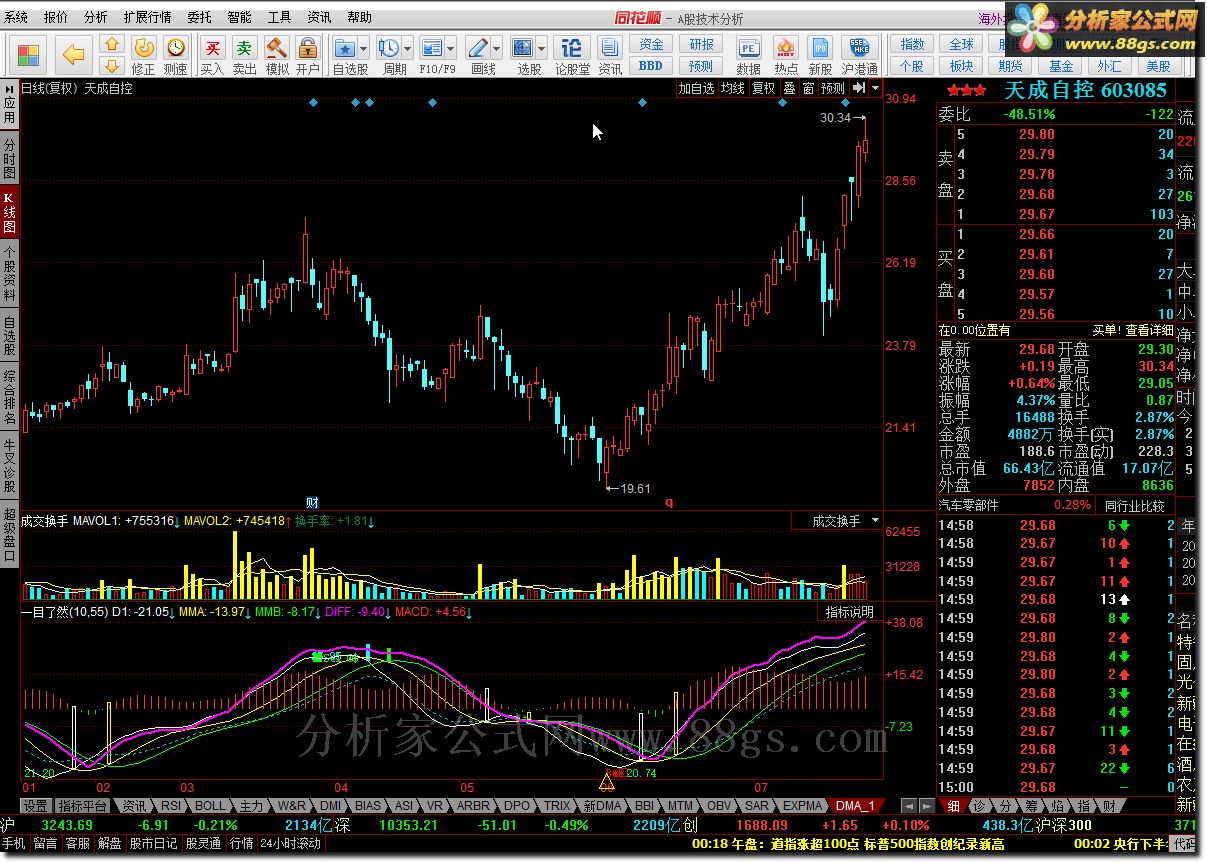This screenshot has width=1207, height=863.
Task: Click the 研报 button
Action: pos(701,45)
